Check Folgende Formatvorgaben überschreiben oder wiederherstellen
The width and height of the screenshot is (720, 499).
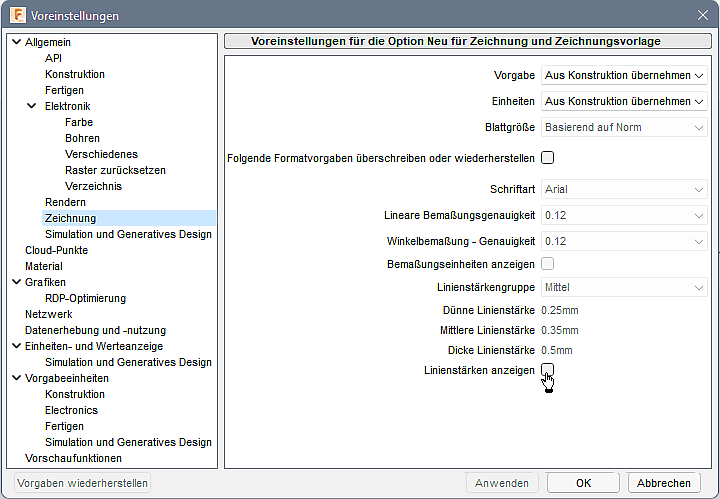click(547, 158)
